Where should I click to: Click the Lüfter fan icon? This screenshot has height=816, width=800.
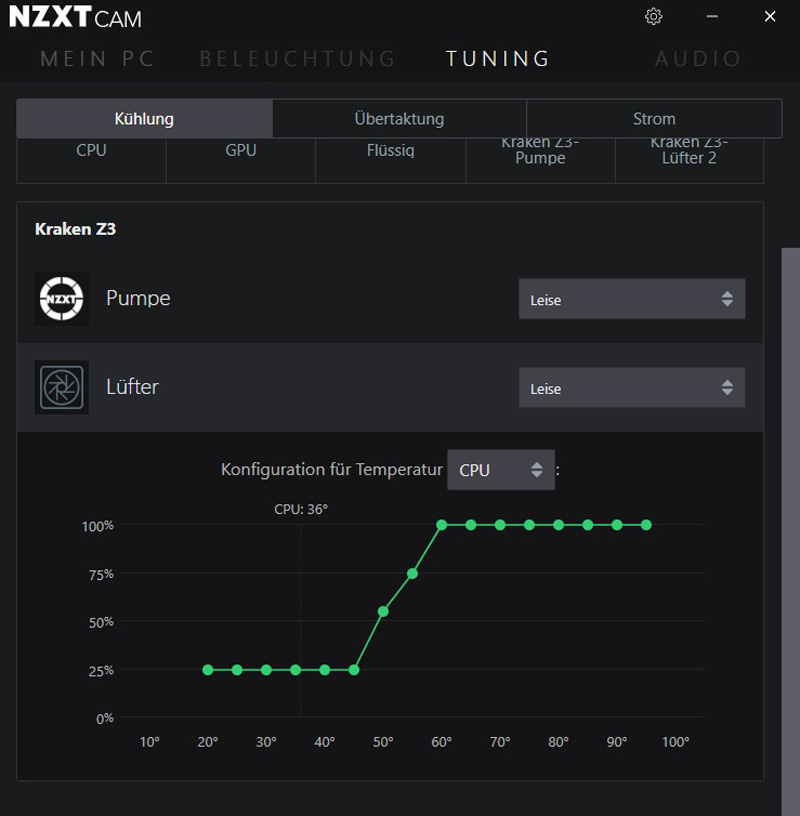tap(61, 387)
